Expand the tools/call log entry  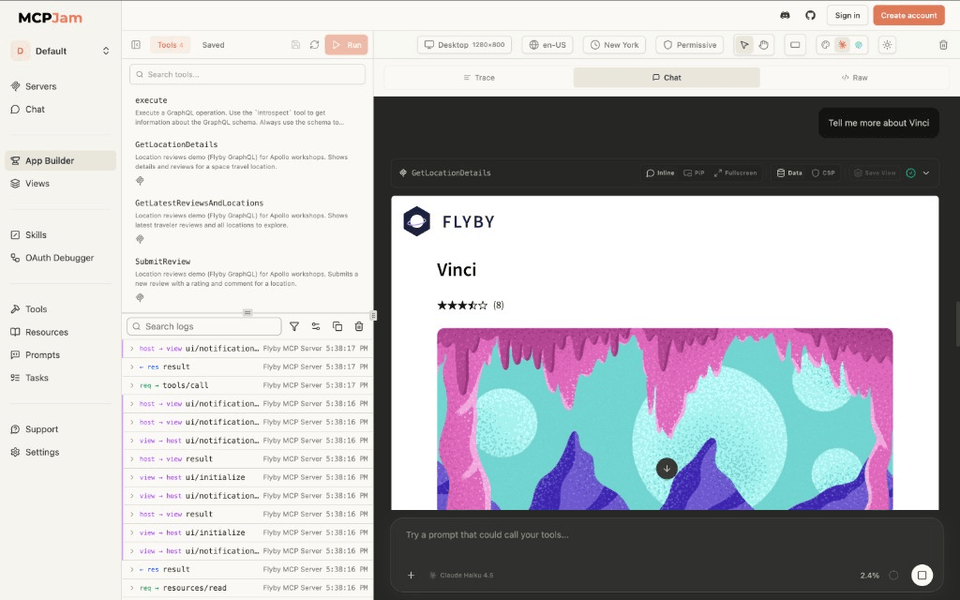point(132,386)
